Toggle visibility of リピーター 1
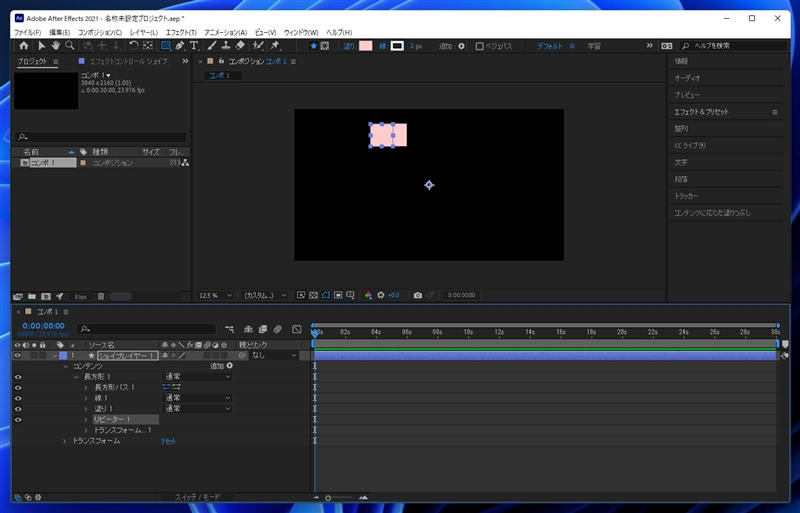The height and width of the screenshot is (513, 800). (x=18, y=419)
